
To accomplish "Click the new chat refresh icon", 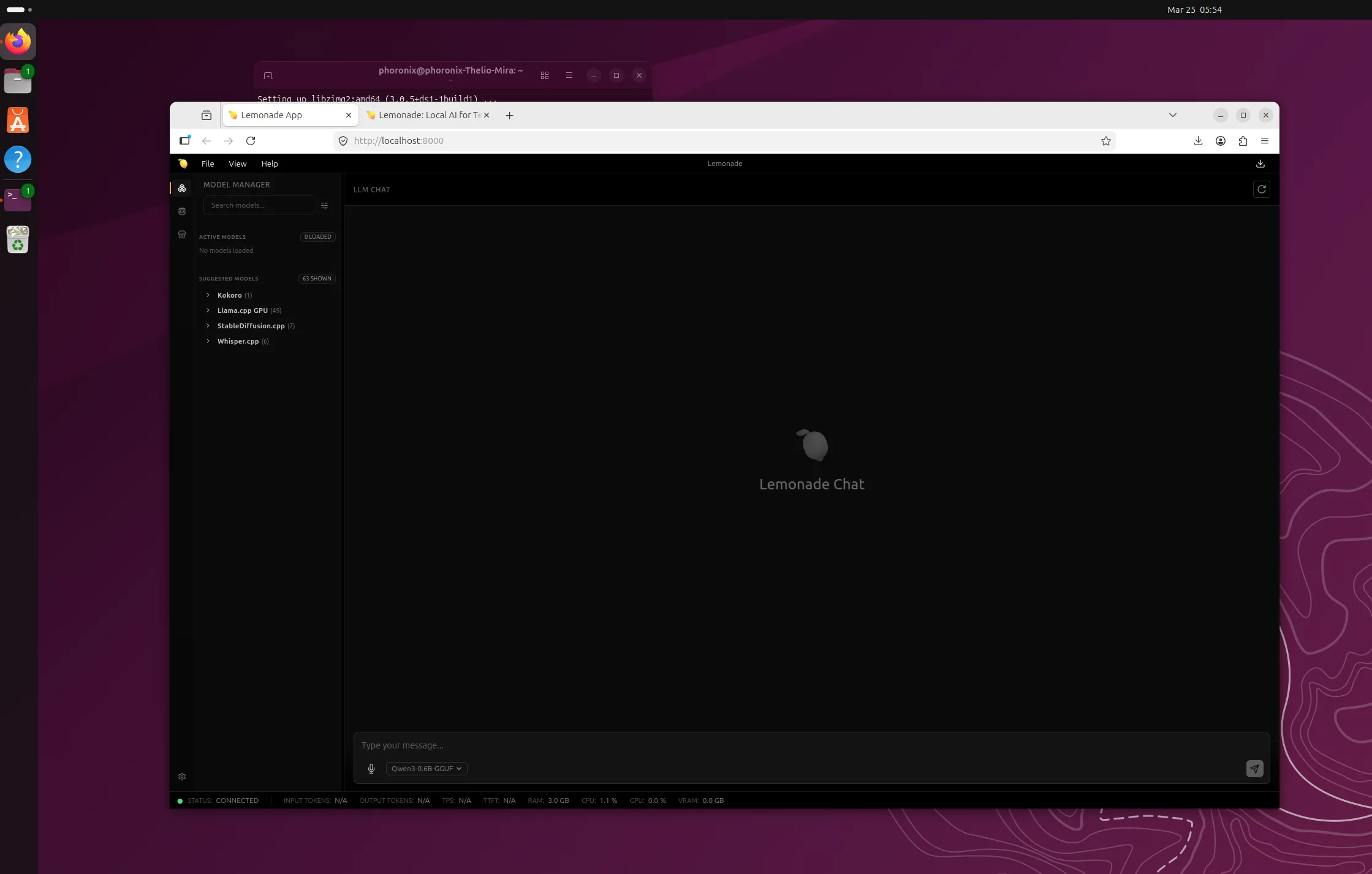I will pos(1261,189).
